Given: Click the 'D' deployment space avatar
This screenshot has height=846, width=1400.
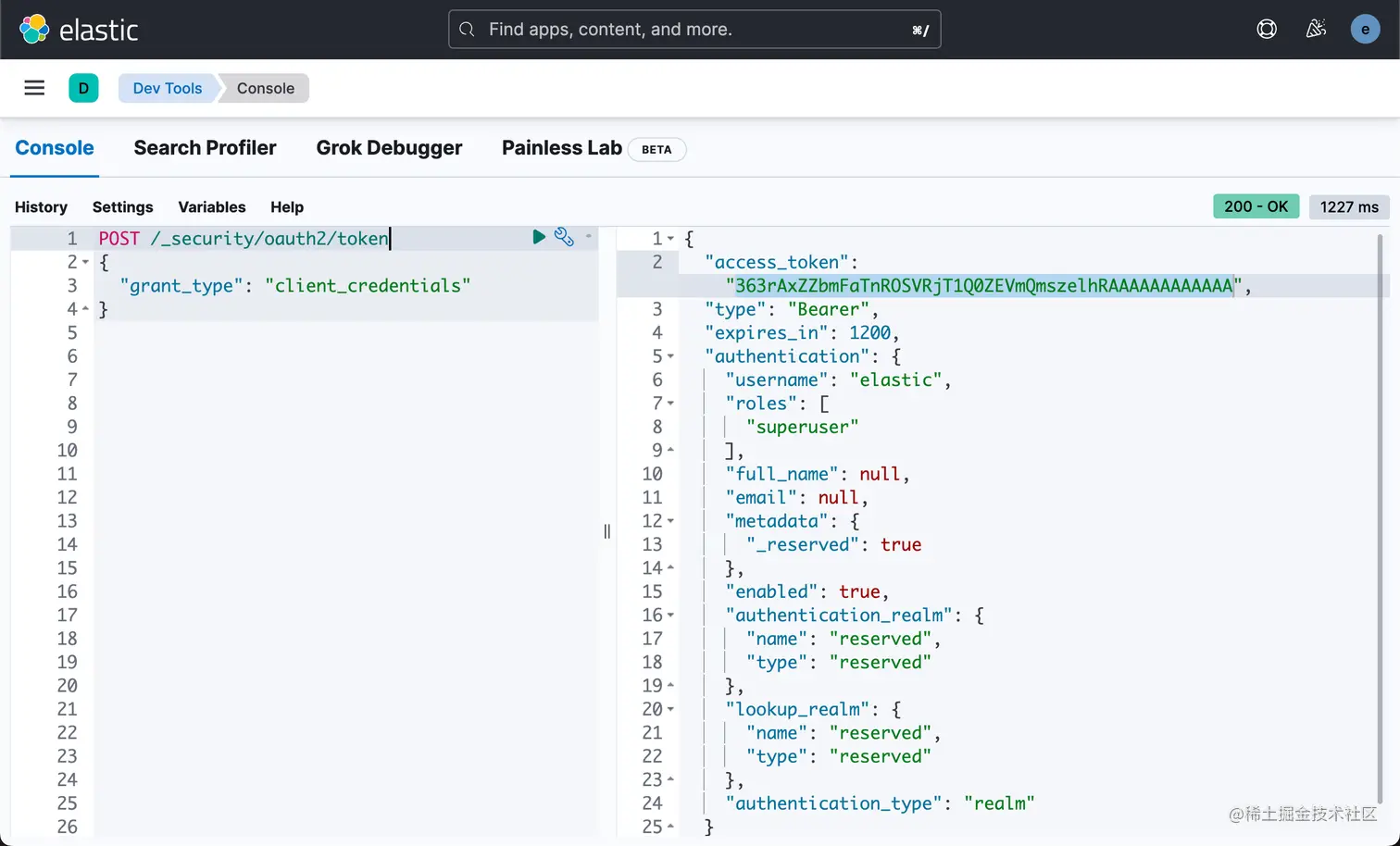Looking at the screenshot, I should pos(83,87).
